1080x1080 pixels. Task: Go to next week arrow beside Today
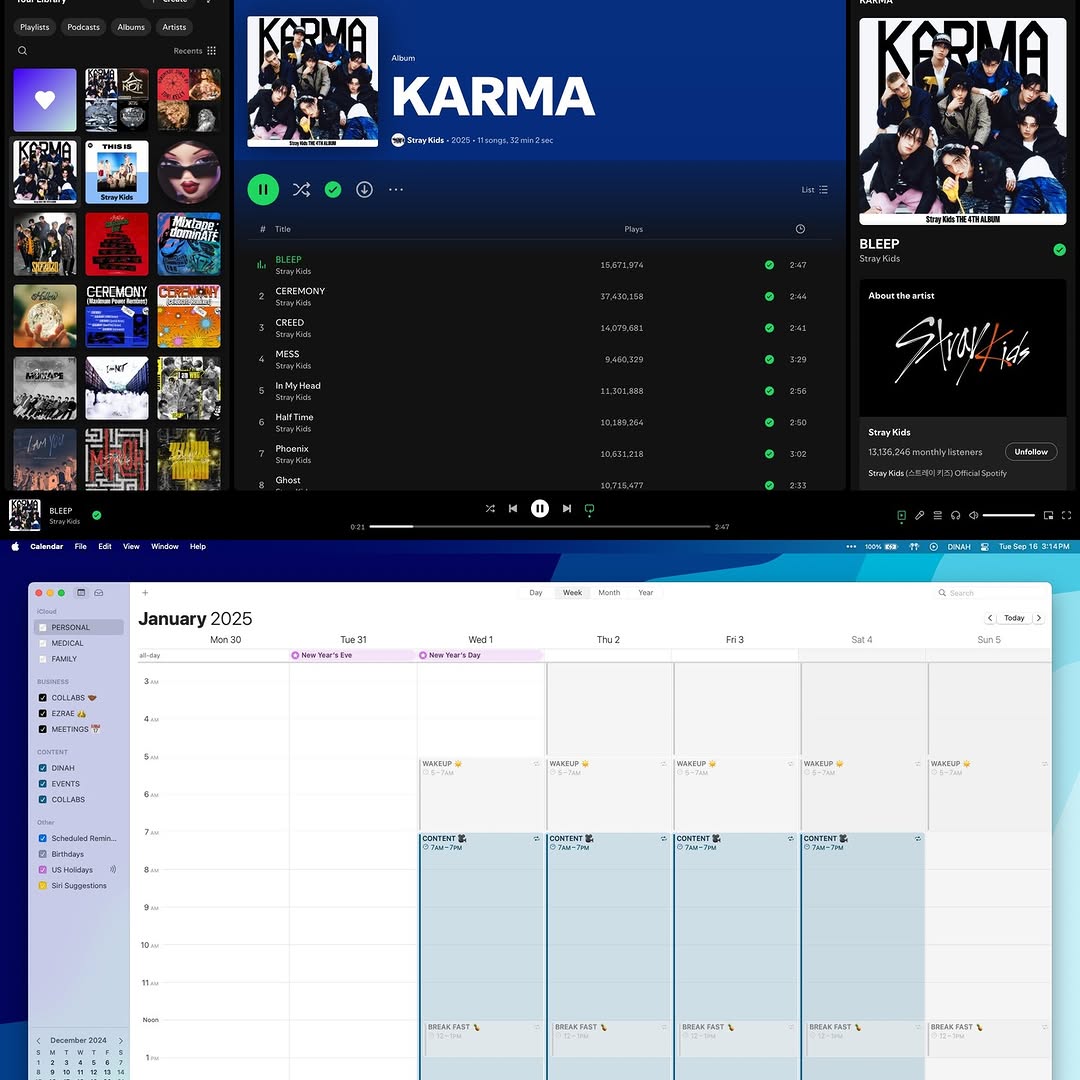click(x=1039, y=618)
